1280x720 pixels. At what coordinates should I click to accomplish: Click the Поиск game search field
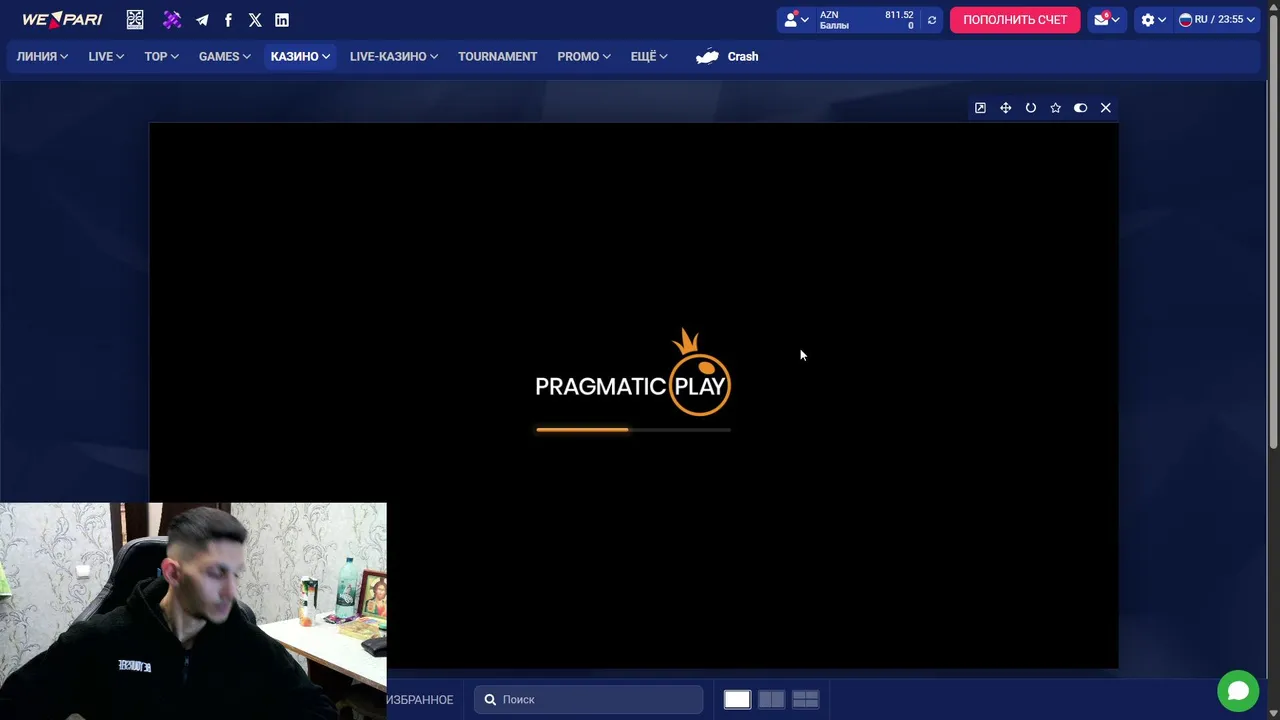[x=589, y=700]
